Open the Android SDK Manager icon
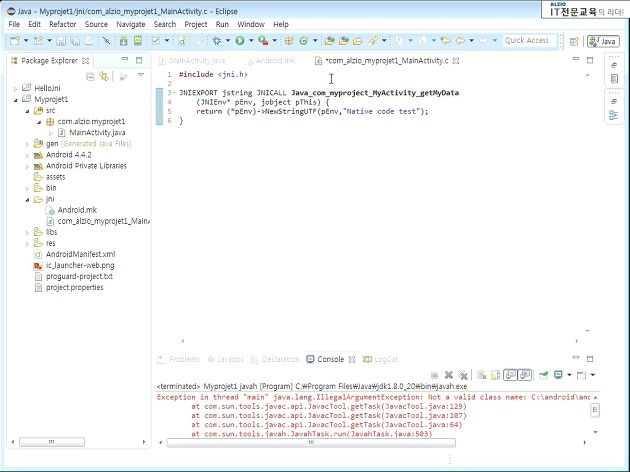630x472 pixels. [x=123, y=41]
